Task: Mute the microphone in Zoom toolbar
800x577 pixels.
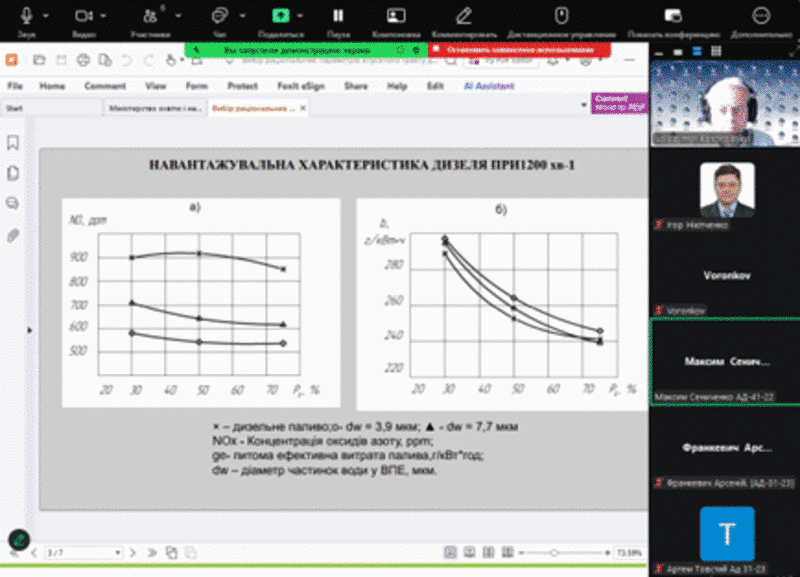Action: click(27, 17)
